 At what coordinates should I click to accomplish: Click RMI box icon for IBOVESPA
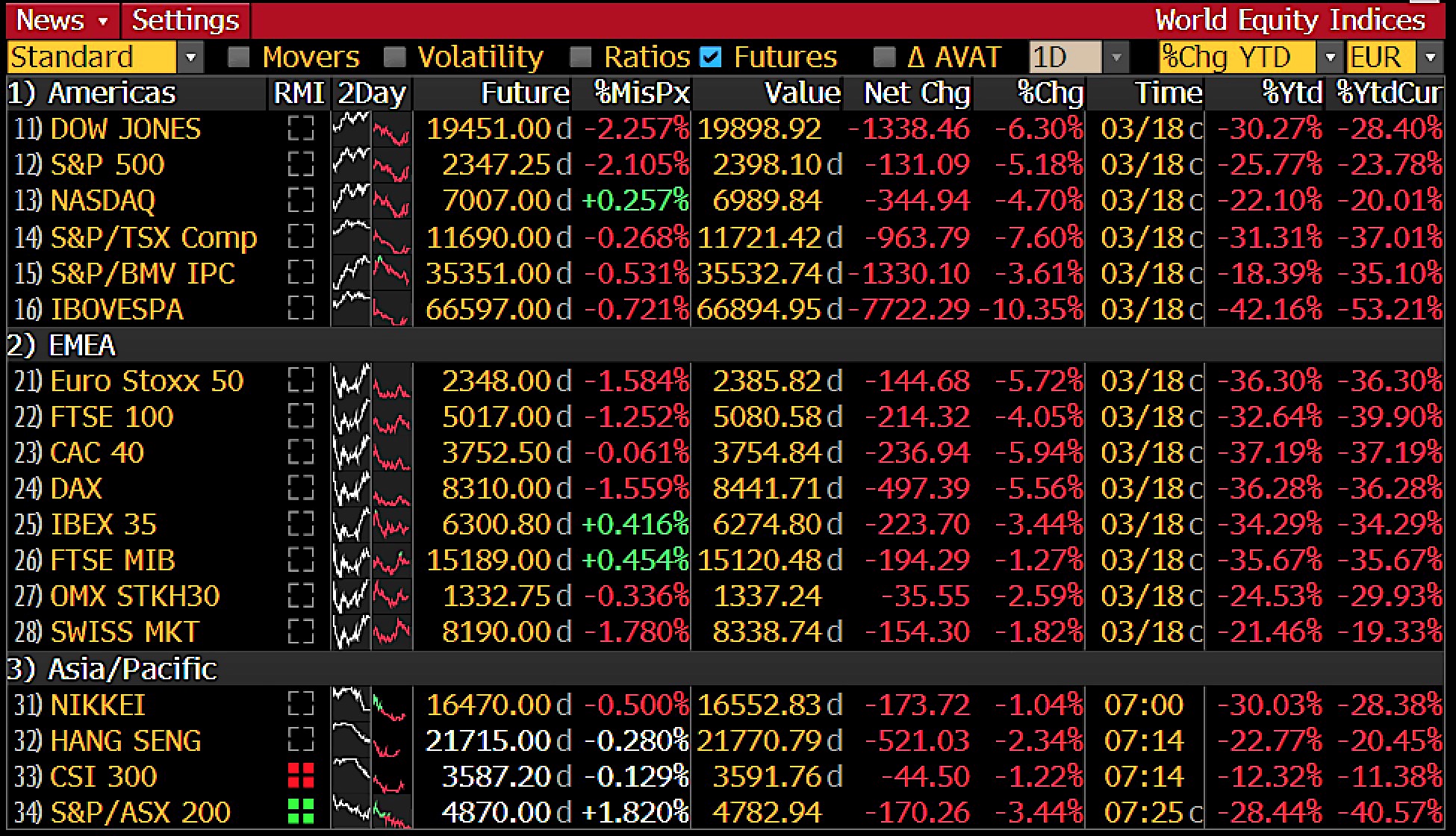(x=301, y=309)
